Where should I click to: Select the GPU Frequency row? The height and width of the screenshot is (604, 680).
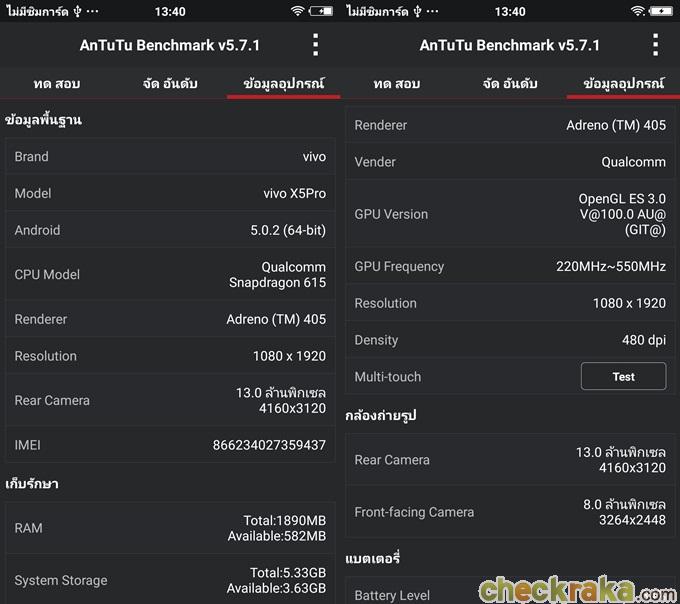click(510, 266)
